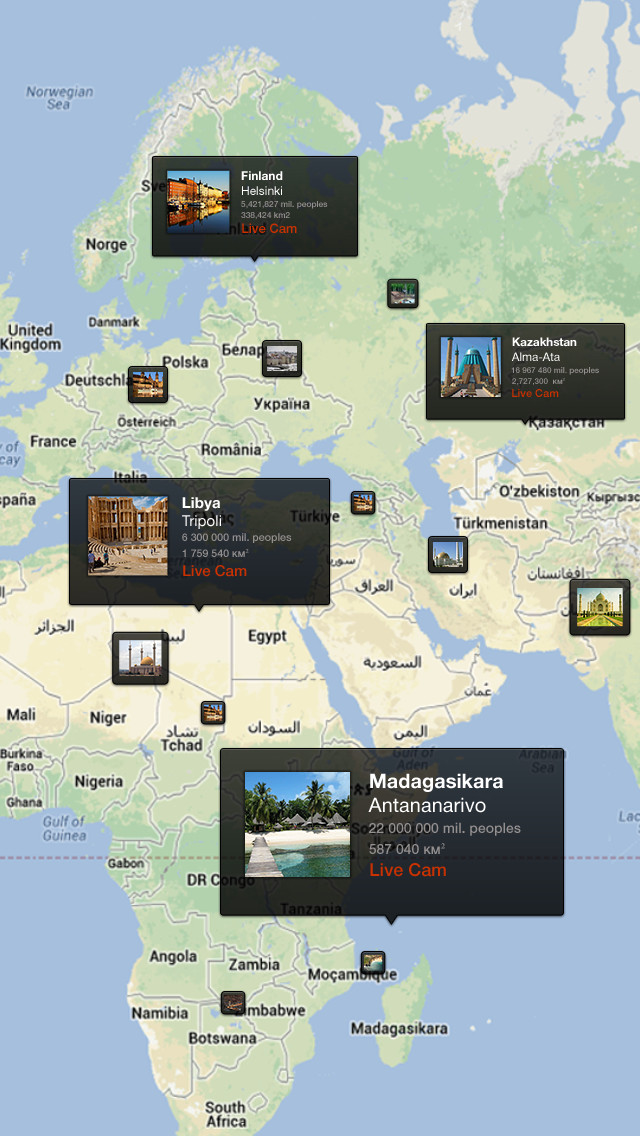The height and width of the screenshot is (1136, 640).
Task: Select the Finland popup title
Action: click(x=262, y=175)
